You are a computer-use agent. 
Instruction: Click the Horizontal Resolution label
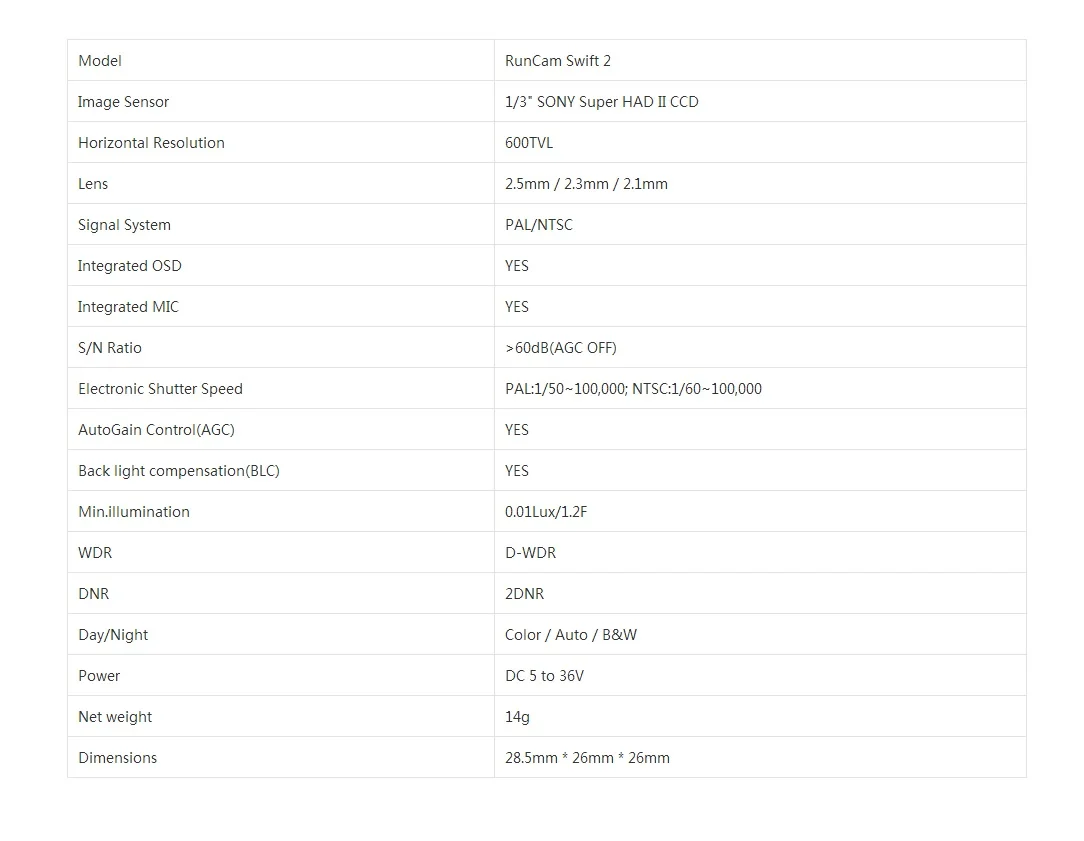(x=151, y=143)
